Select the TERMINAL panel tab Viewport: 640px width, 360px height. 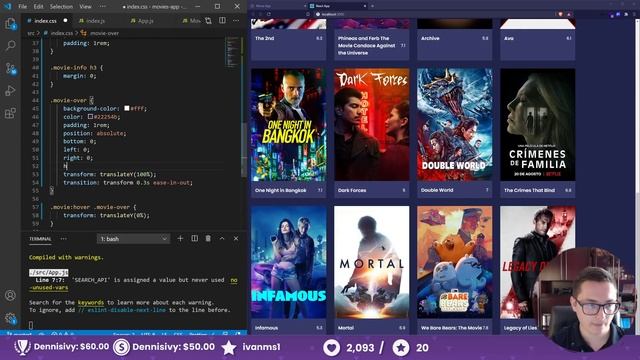point(40,239)
